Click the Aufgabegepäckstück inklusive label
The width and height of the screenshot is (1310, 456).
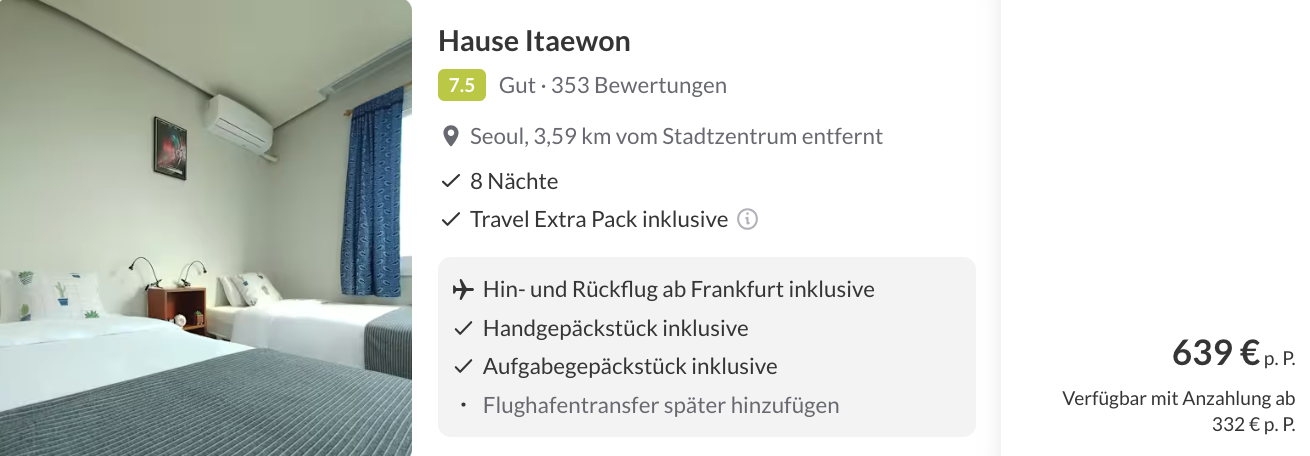[630, 367]
